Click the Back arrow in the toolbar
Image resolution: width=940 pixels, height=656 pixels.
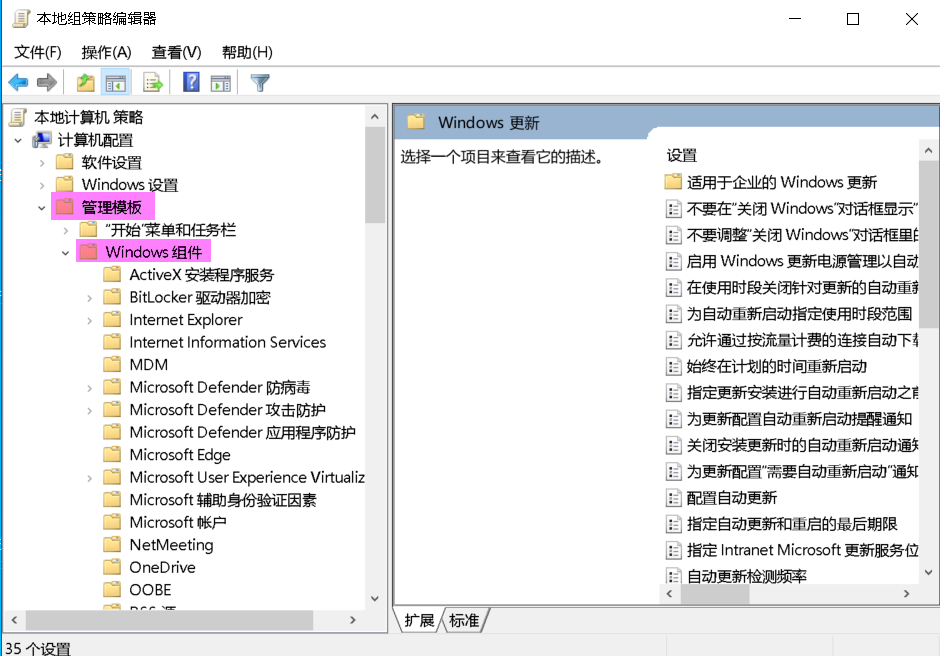click(x=19, y=82)
